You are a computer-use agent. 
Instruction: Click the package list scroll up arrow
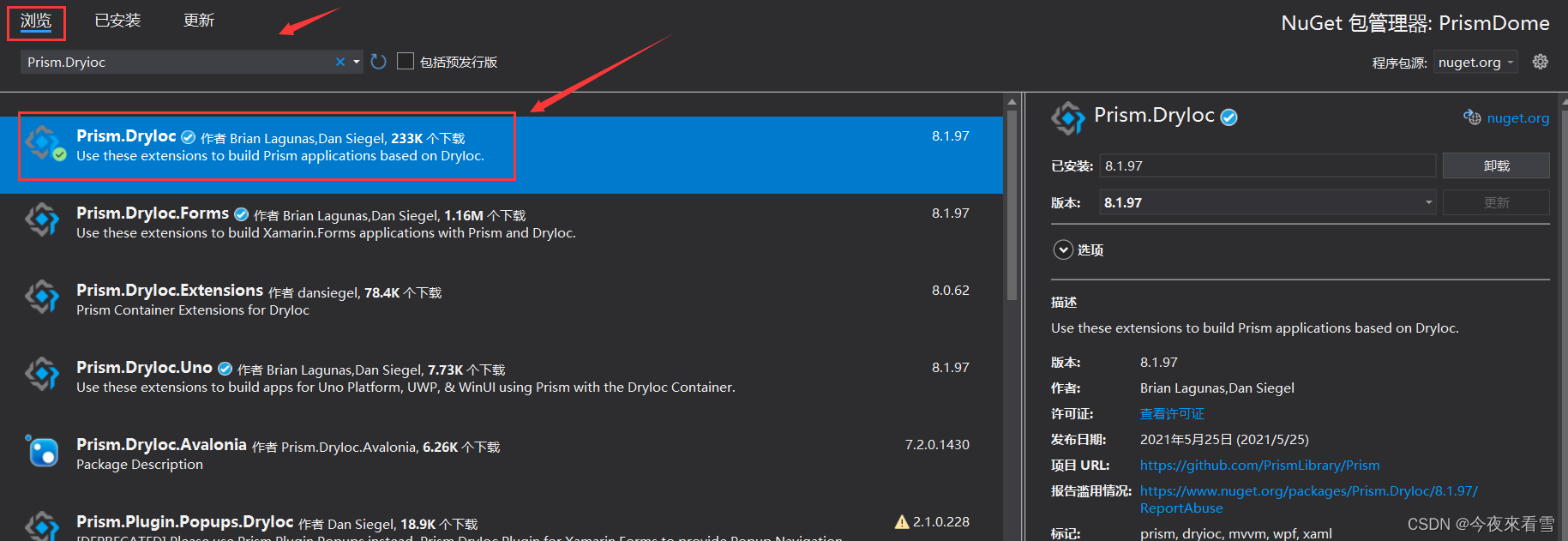(1012, 101)
